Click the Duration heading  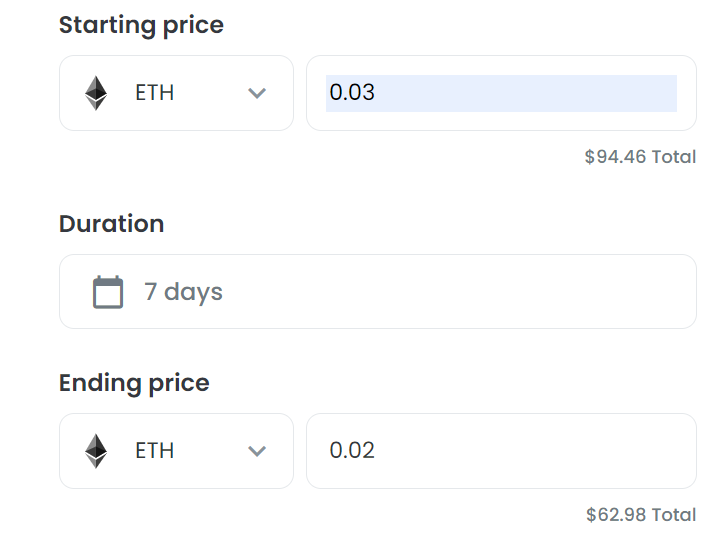point(112,224)
